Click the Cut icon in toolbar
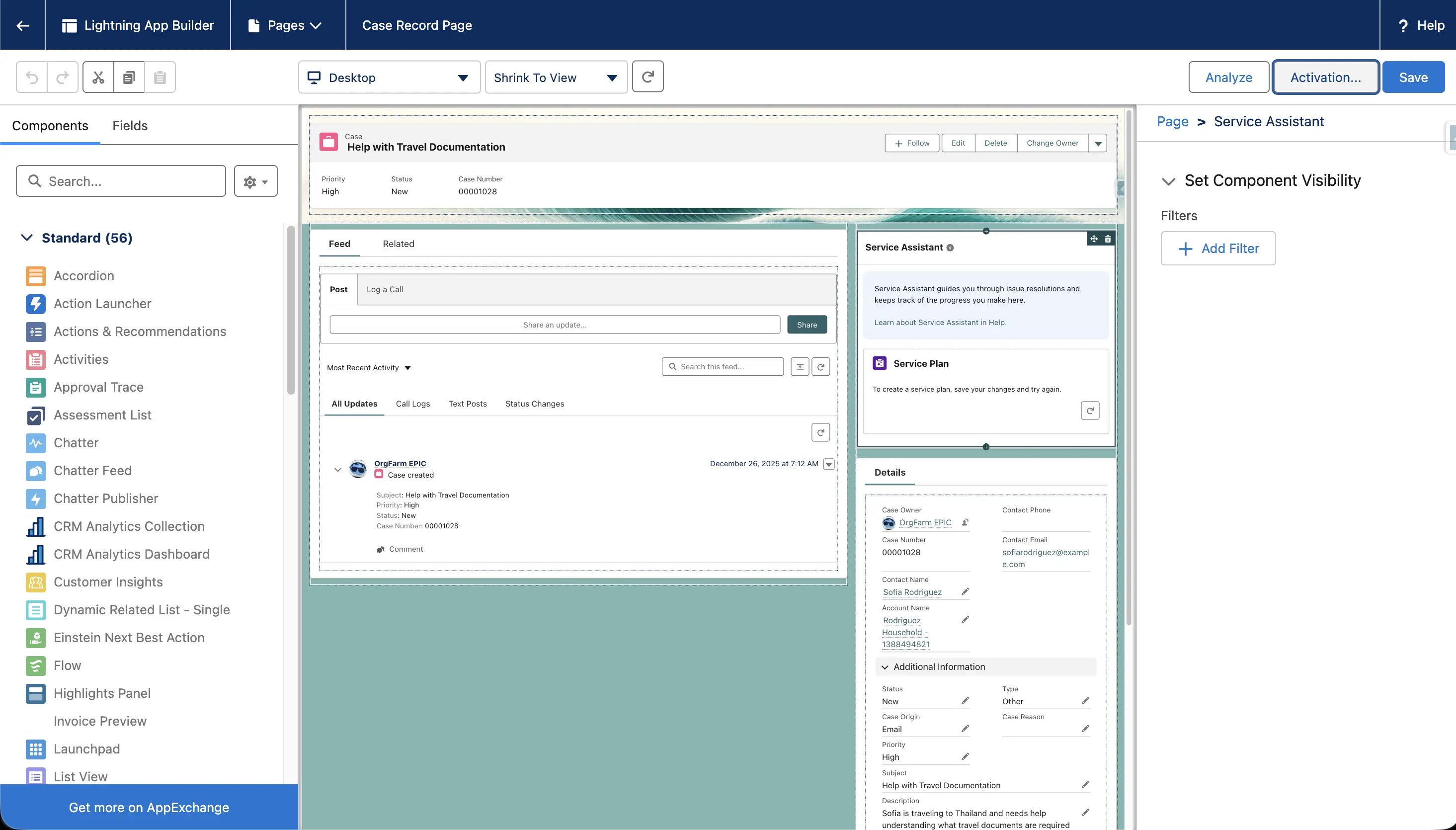Image resolution: width=1456 pixels, height=830 pixels. point(98,77)
